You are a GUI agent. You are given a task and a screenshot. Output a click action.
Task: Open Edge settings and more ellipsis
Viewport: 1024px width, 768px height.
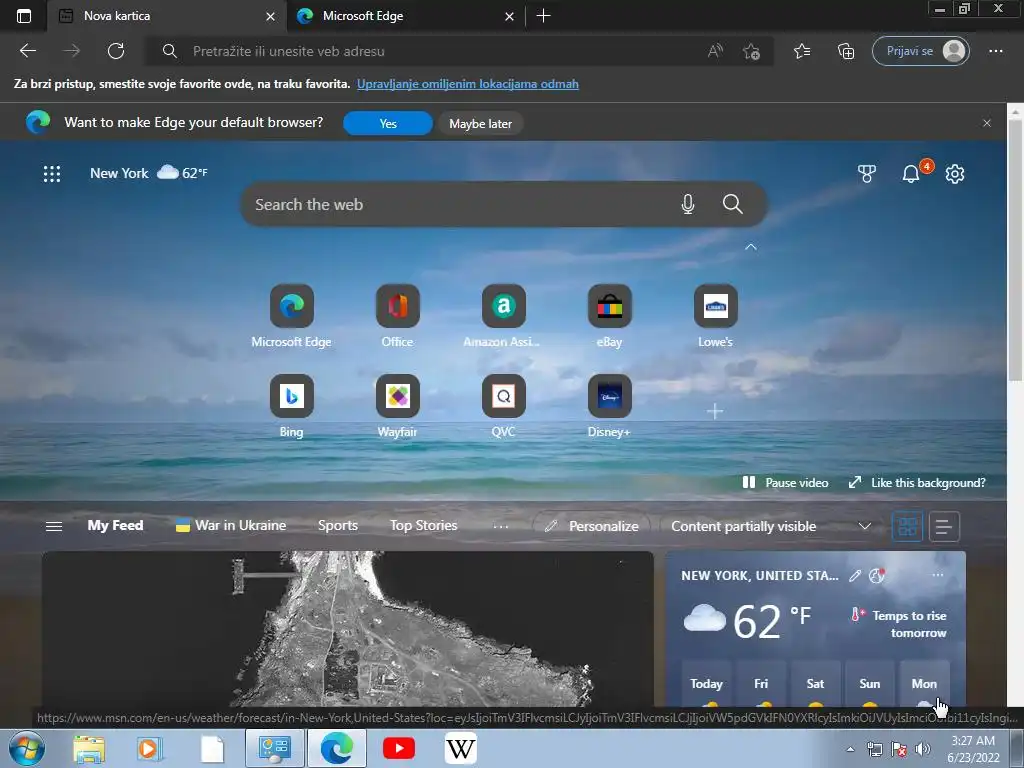point(995,51)
